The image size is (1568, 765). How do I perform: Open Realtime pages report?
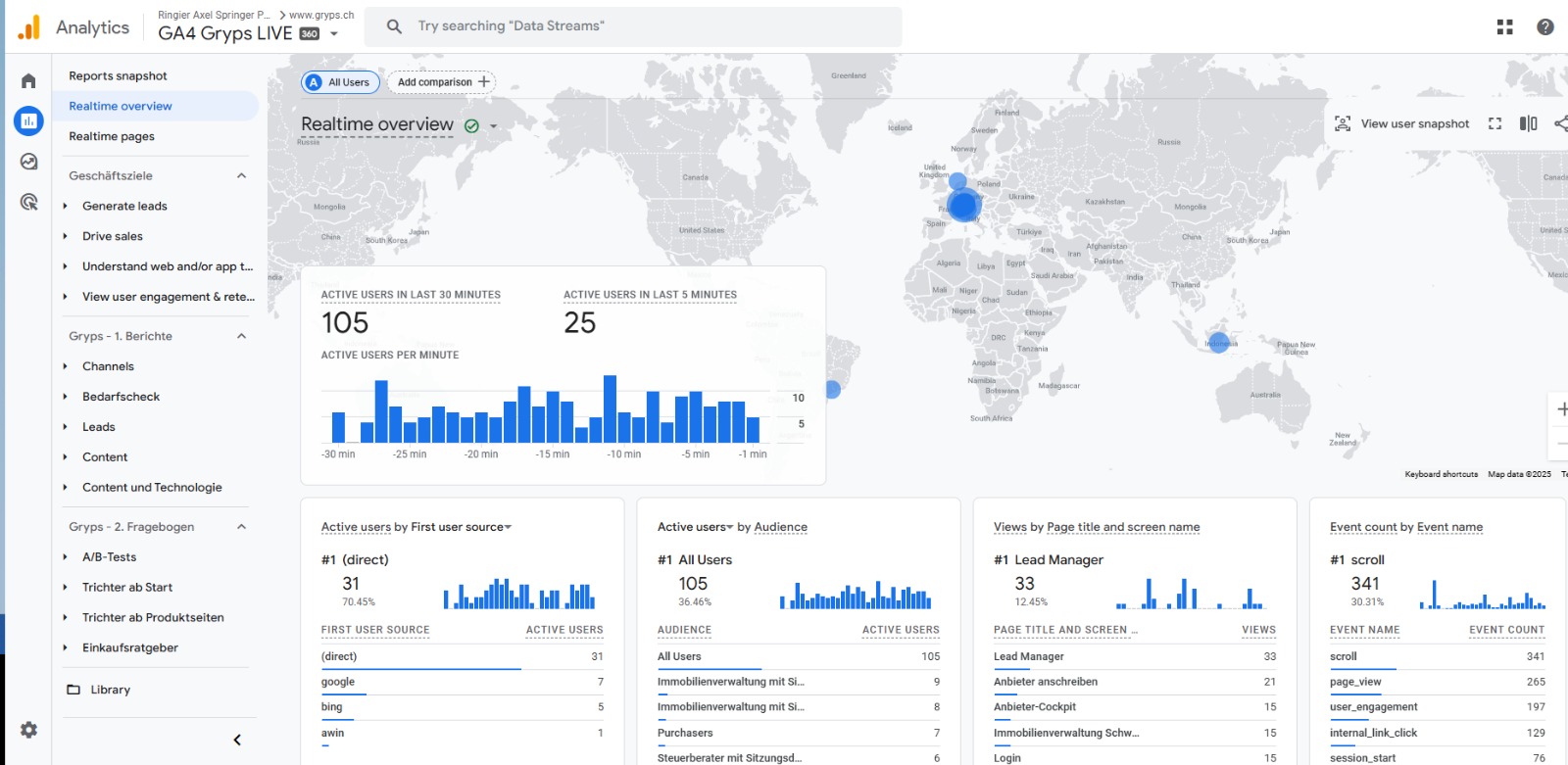tap(112, 137)
